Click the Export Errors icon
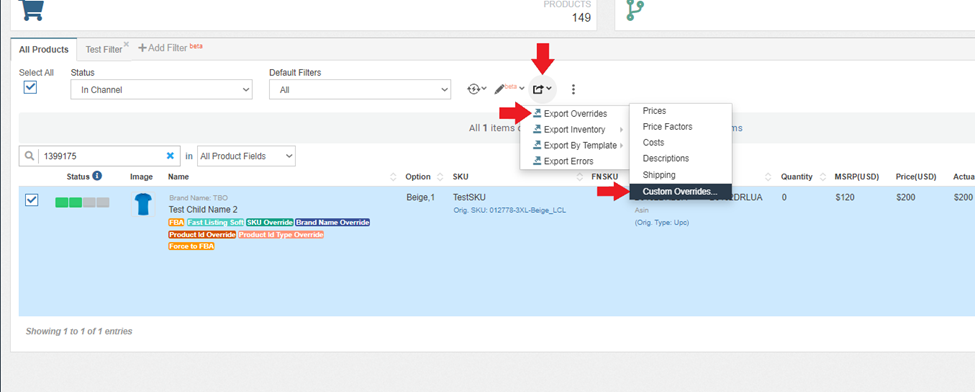The width and height of the screenshot is (975, 392). point(538,161)
